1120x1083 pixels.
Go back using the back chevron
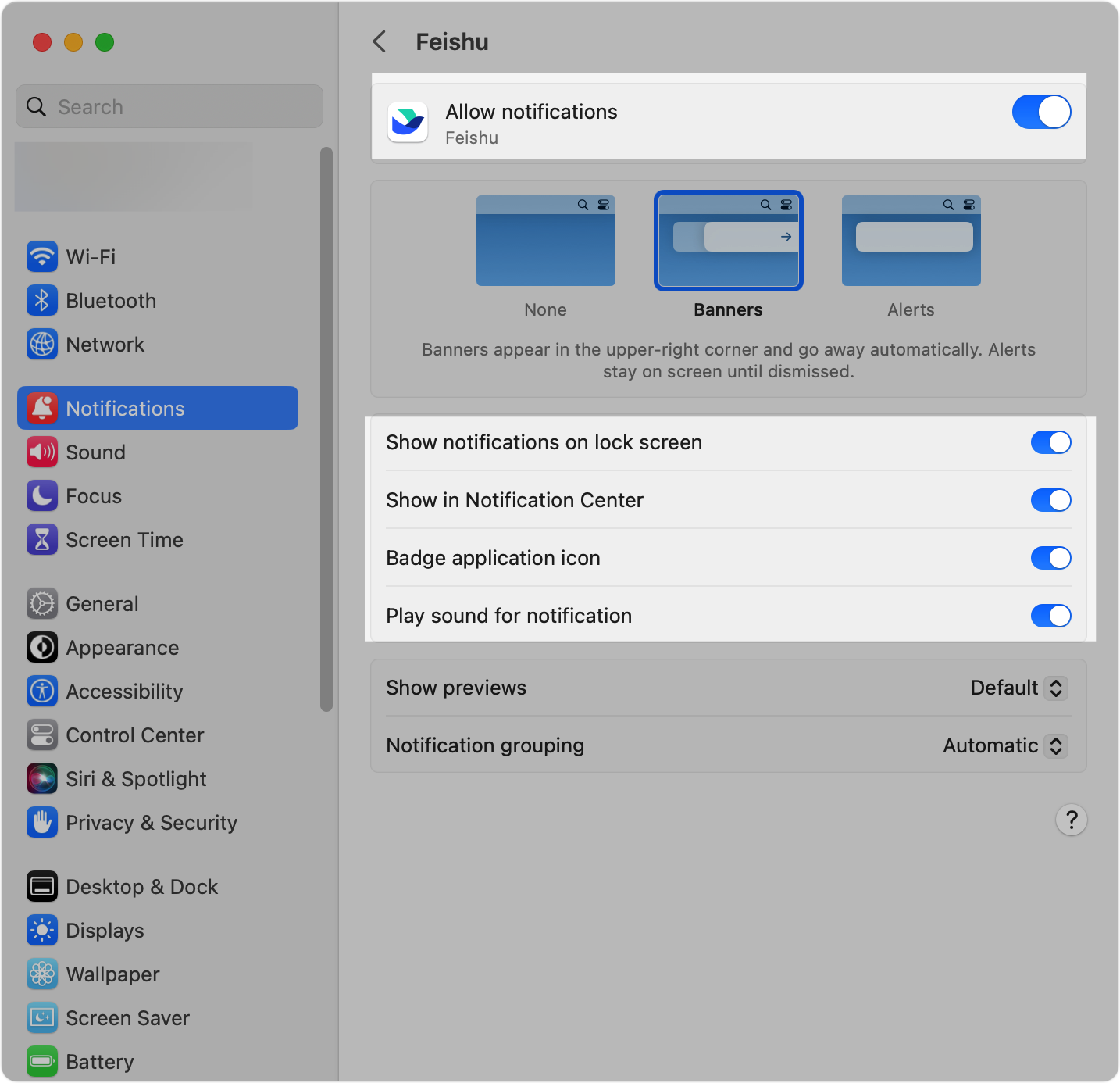point(380,41)
